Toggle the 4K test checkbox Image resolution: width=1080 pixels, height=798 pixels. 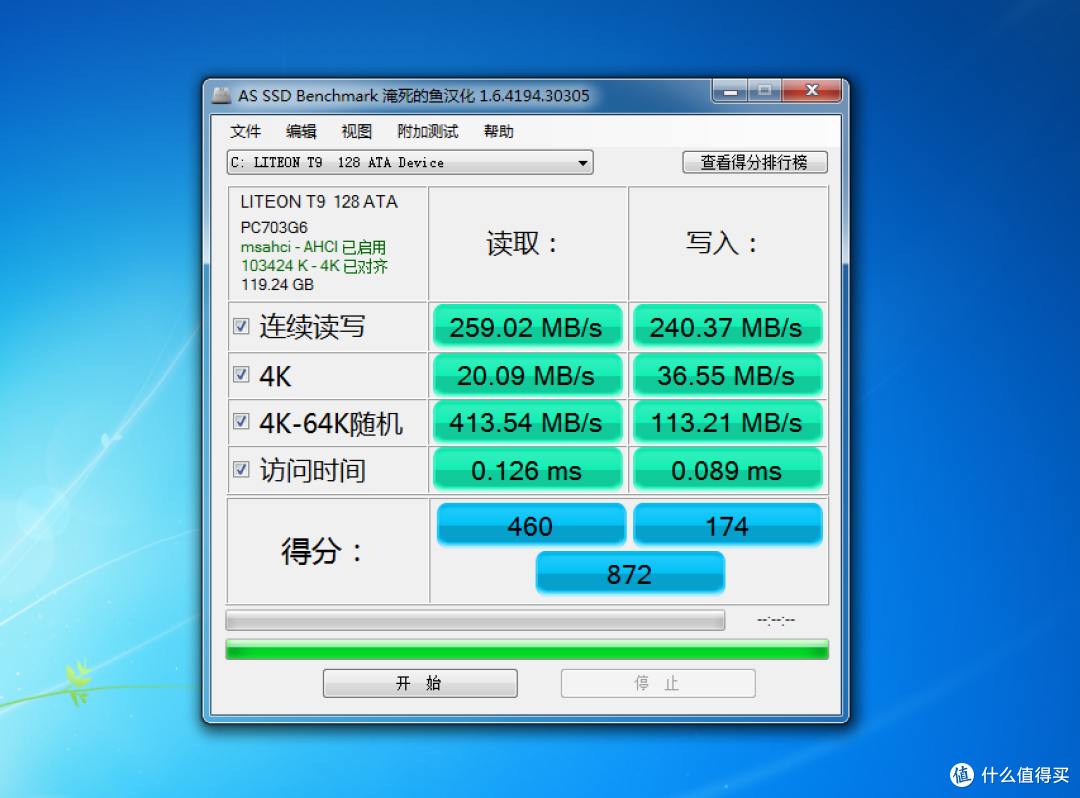pos(241,375)
